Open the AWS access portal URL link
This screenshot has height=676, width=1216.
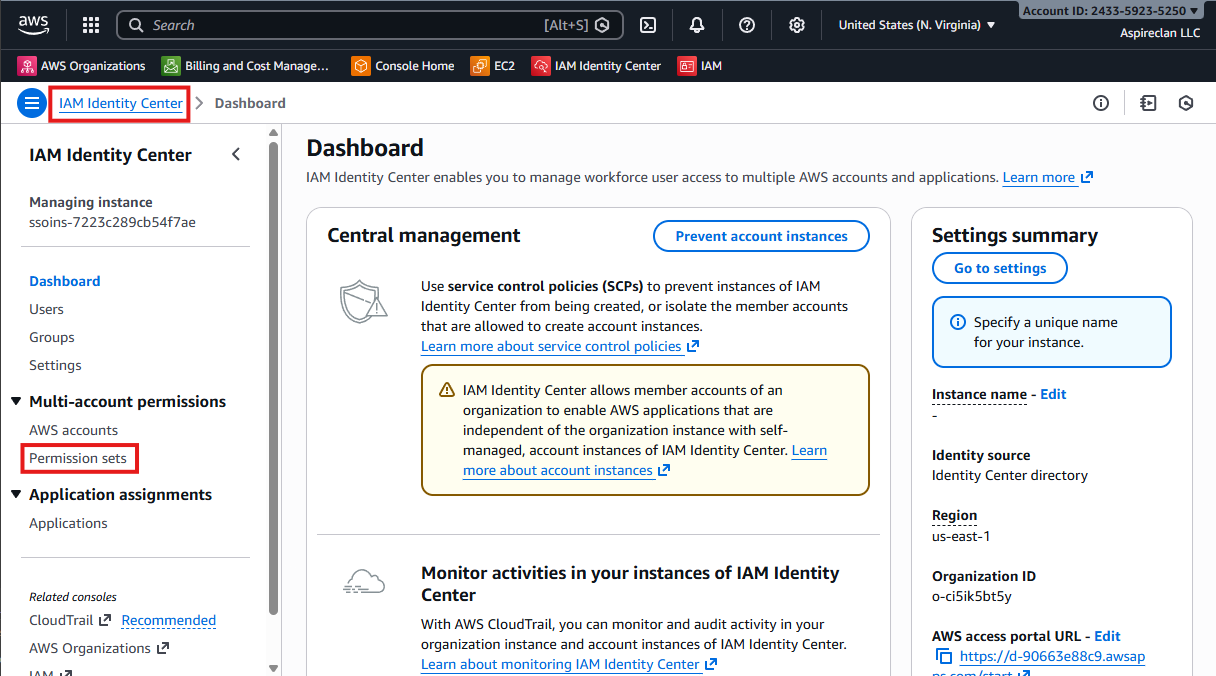[1052, 657]
